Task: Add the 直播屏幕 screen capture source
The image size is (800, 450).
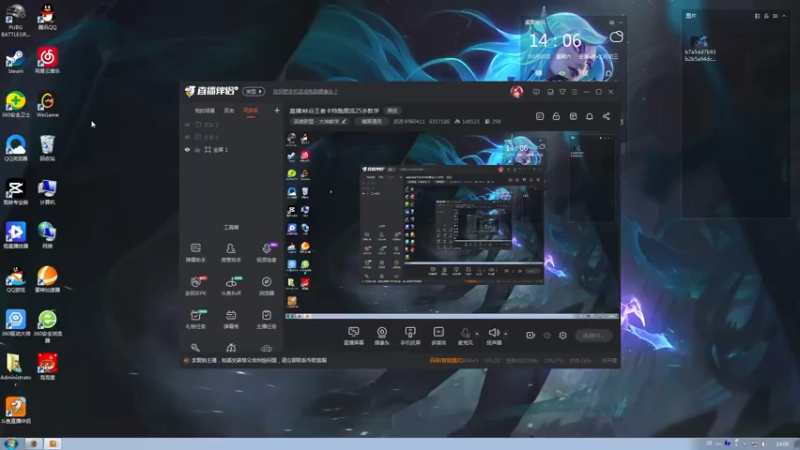Action: pyautogui.click(x=354, y=336)
